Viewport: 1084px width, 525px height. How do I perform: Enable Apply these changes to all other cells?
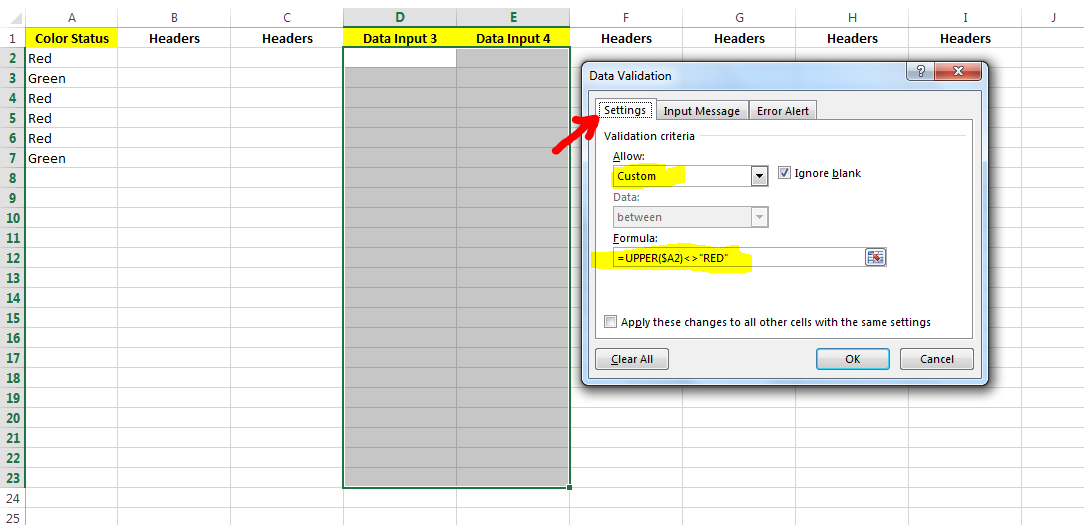(610, 322)
